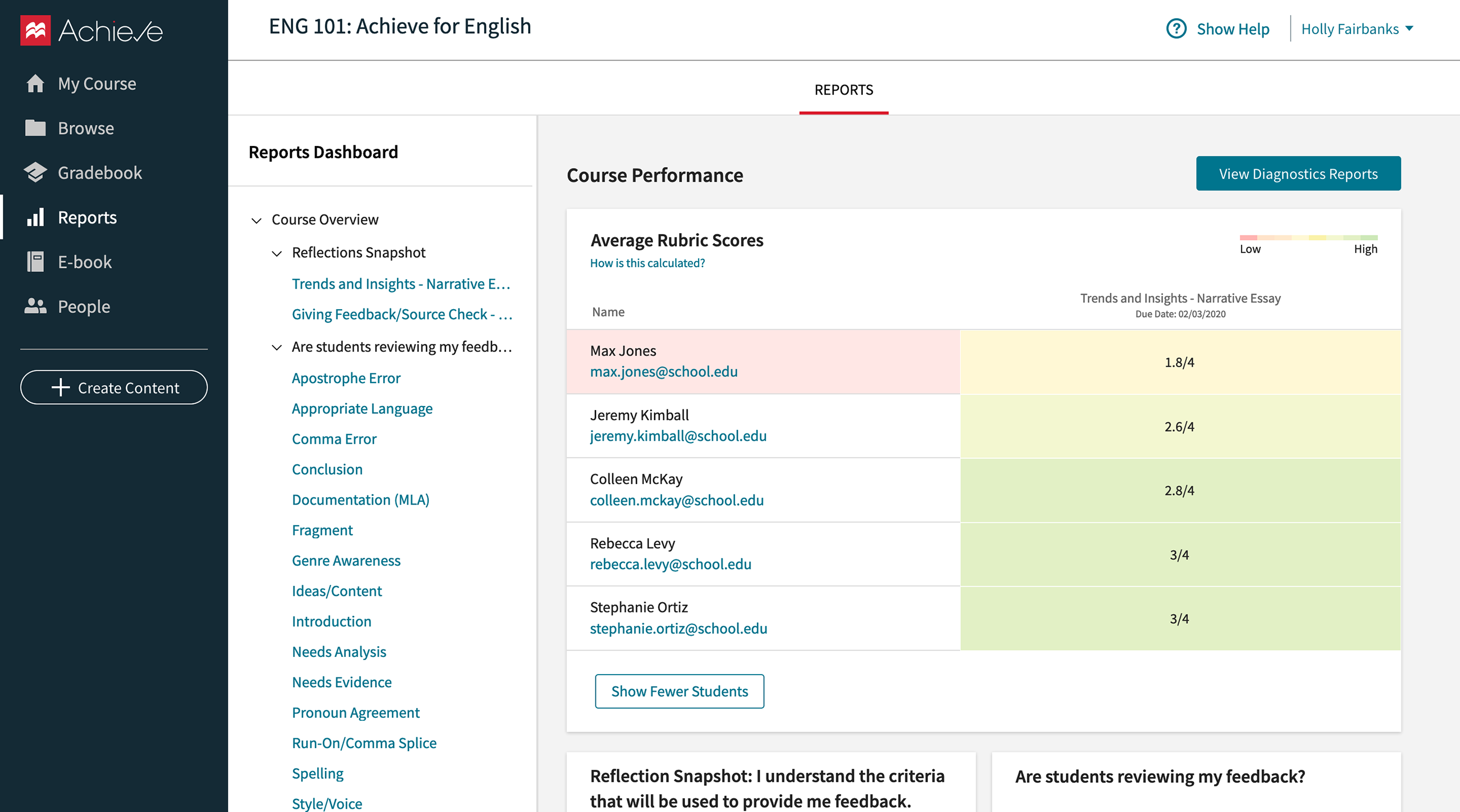Click the plus icon in Create Content

60,388
